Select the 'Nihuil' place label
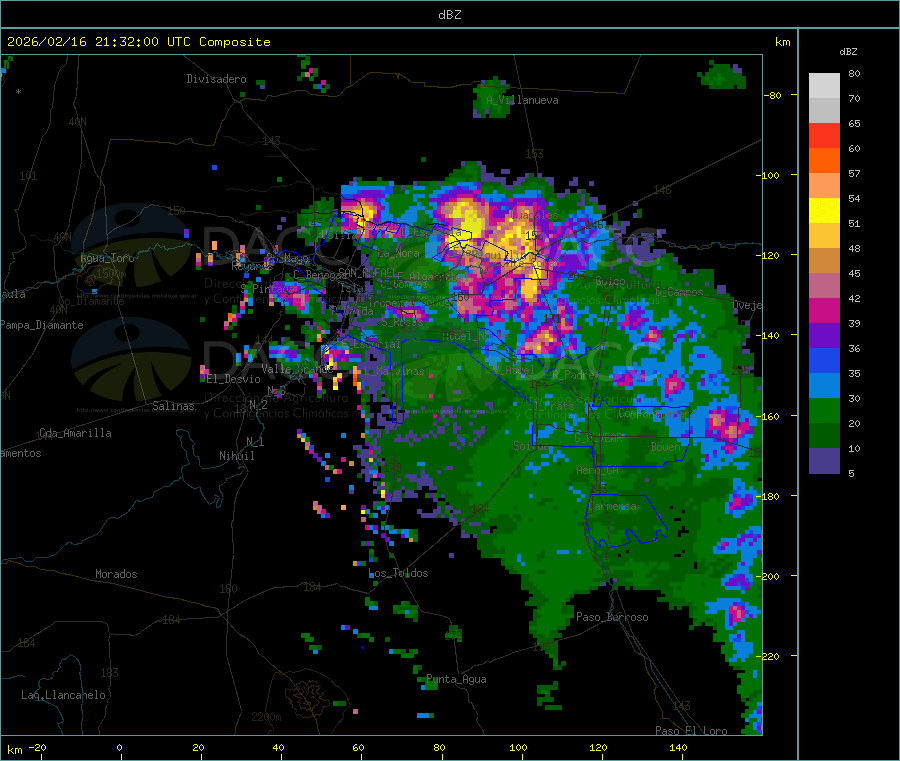 click(x=236, y=456)
